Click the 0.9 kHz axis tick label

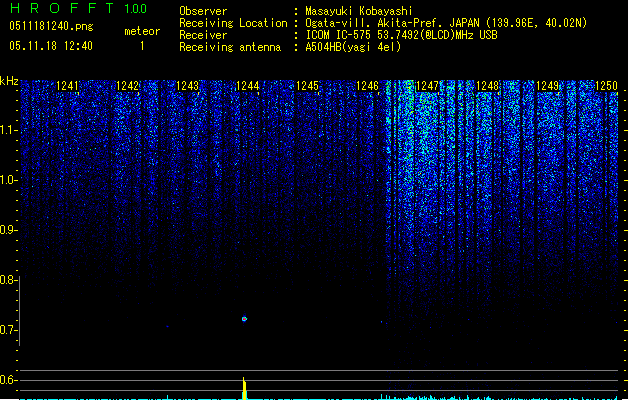(8, 230)
